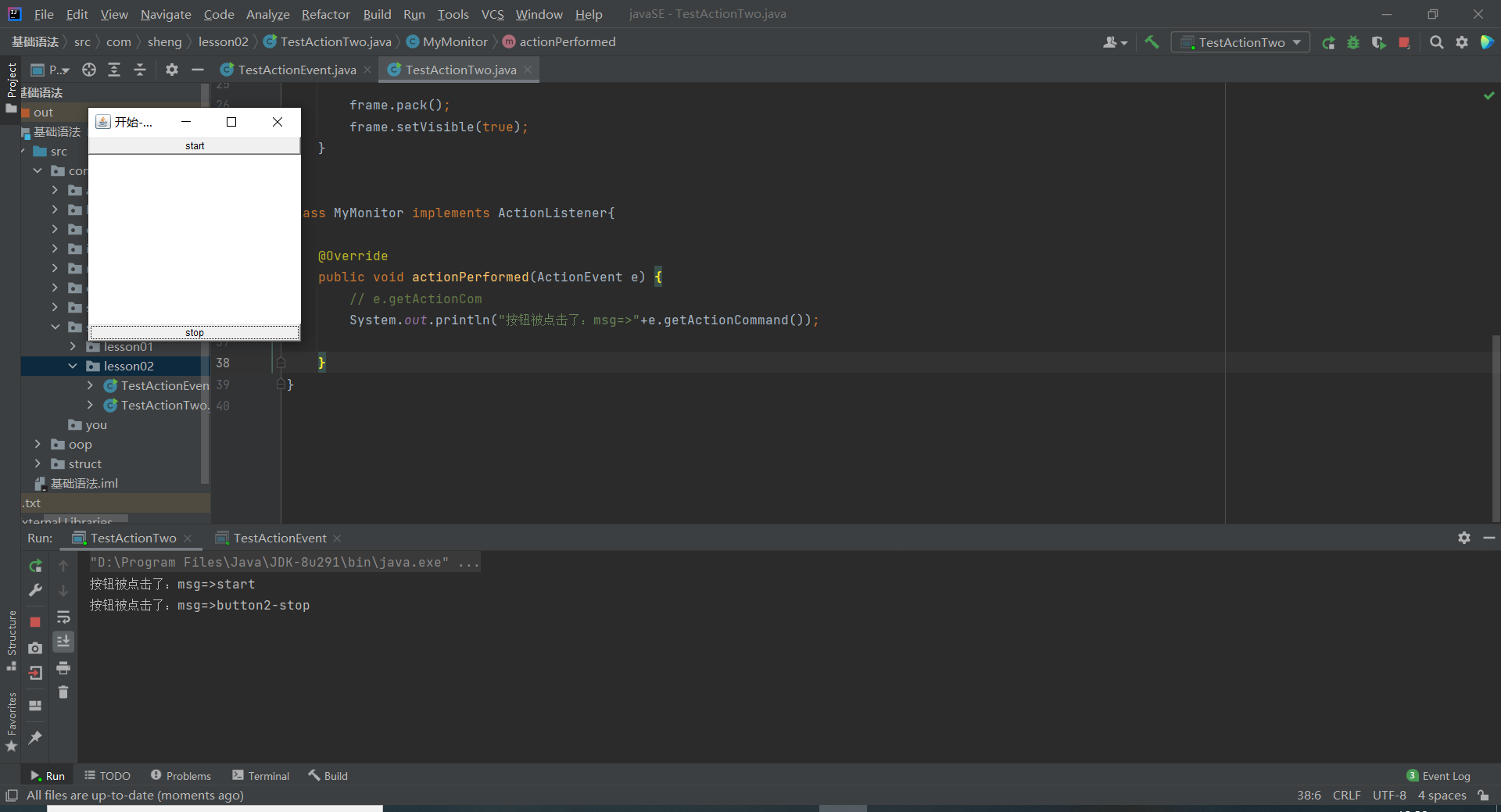The image size is (1501, 812).
Task: Click the editor vertical scrollbar
Action: coord(1496,428)
